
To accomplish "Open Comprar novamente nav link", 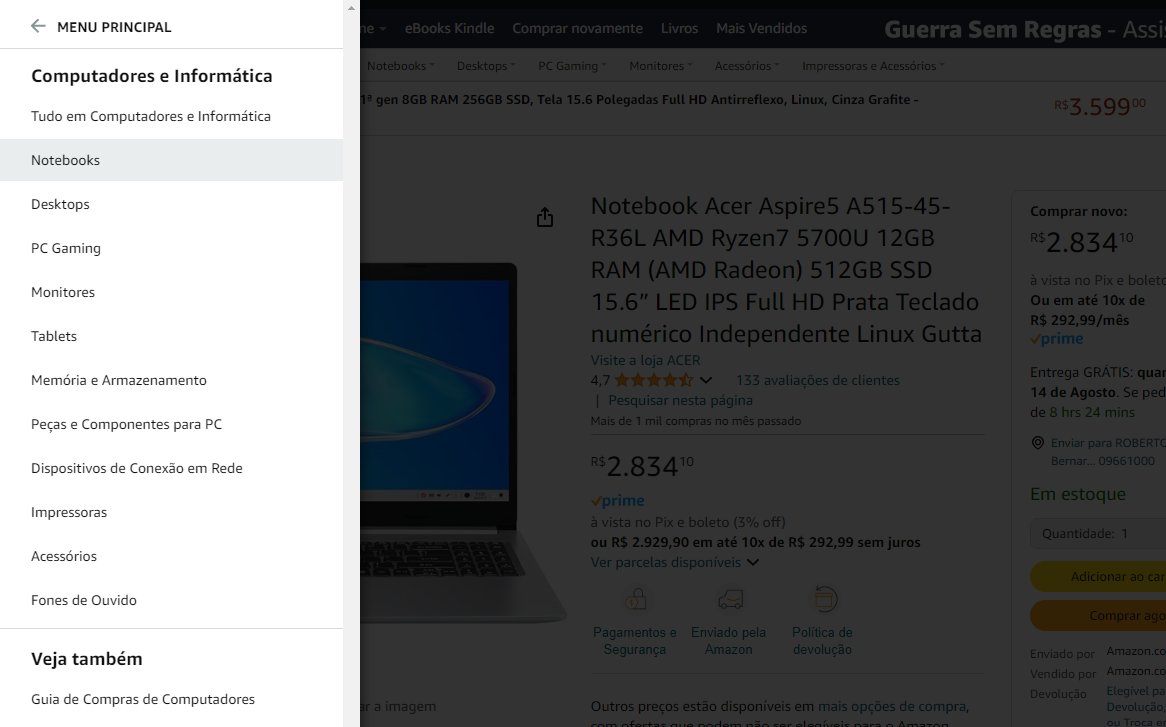I will [577, 28].
